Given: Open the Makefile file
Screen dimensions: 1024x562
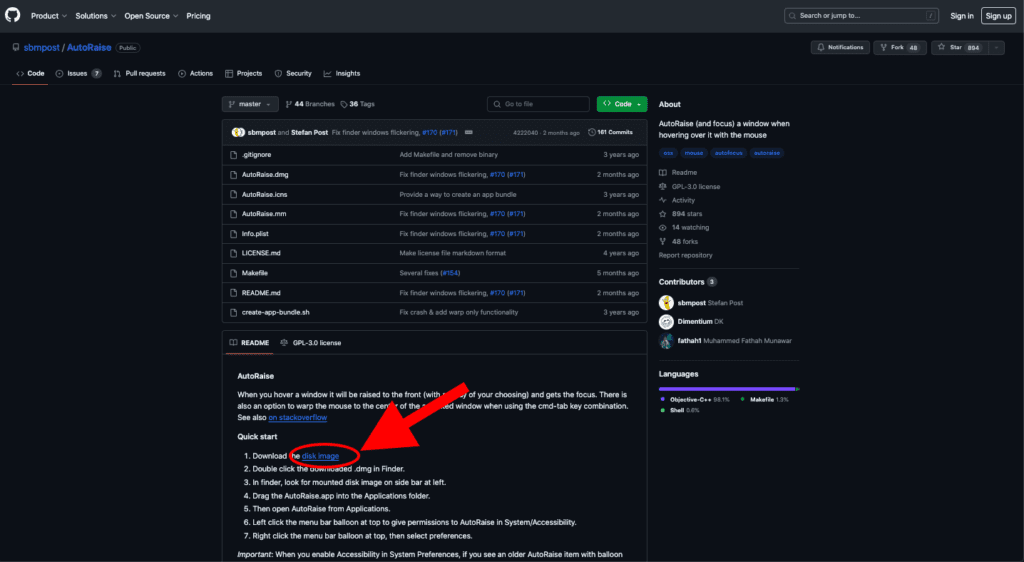Looking at the screenshot, I should click(x=255, y=273).
